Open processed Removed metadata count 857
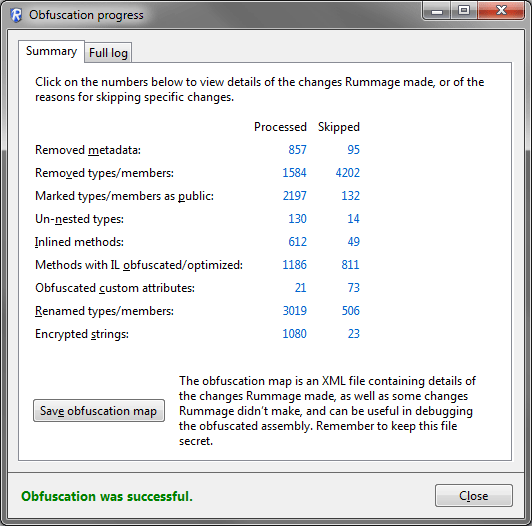The height and width of the screenshot is (526, 532). pyautogui.click(x=297, y=150)
